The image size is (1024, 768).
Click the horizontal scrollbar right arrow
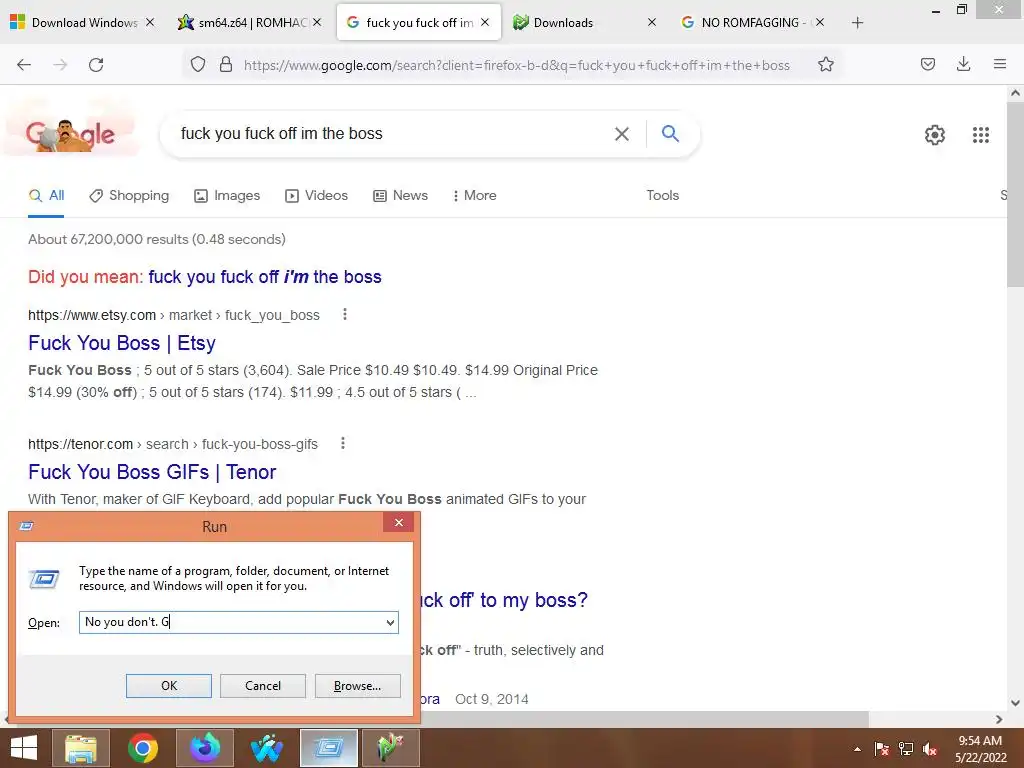(999, 719)
